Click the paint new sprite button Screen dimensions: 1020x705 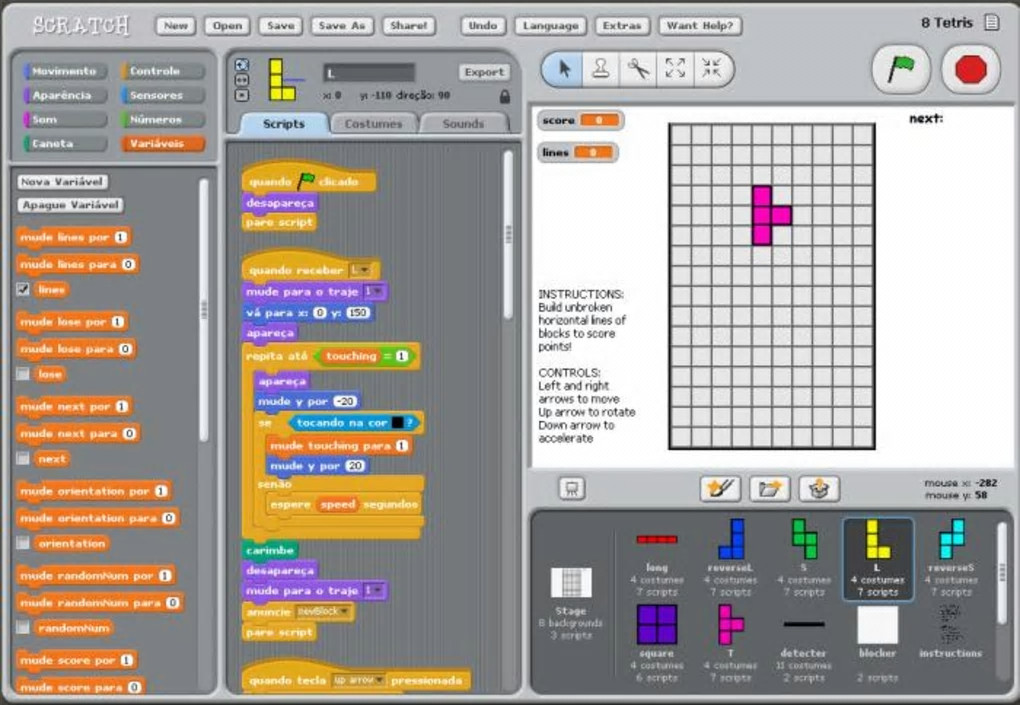[x=720, y=488]
